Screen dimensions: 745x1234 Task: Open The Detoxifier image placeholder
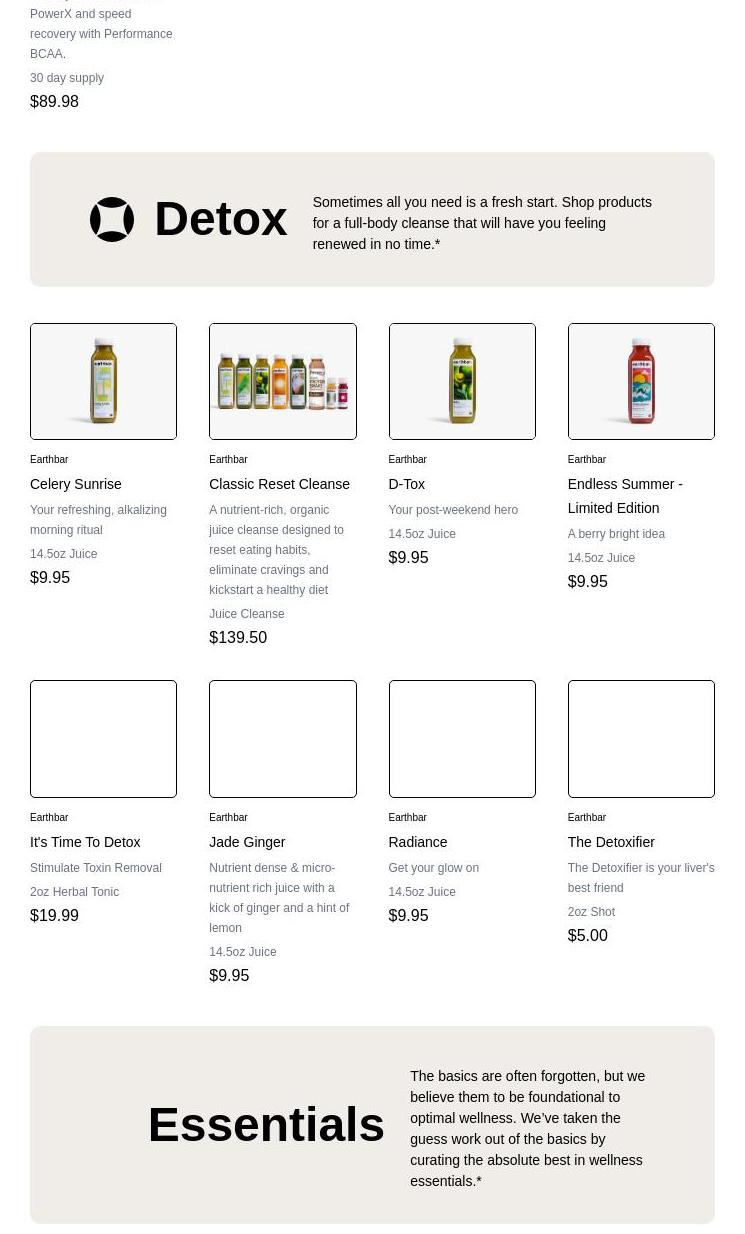pos(640,739)
